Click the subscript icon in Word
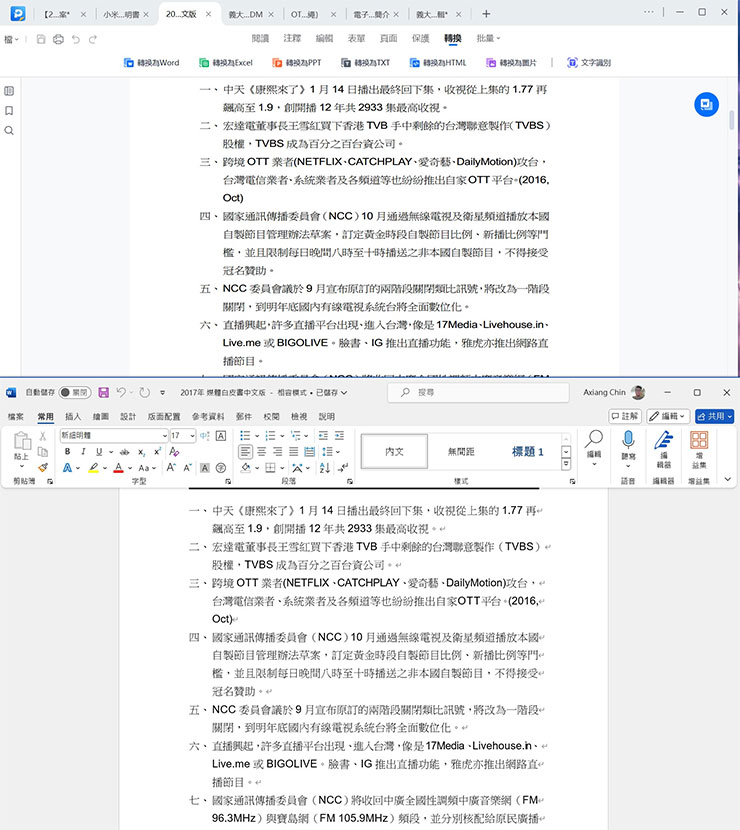 (x=142, y=452)
